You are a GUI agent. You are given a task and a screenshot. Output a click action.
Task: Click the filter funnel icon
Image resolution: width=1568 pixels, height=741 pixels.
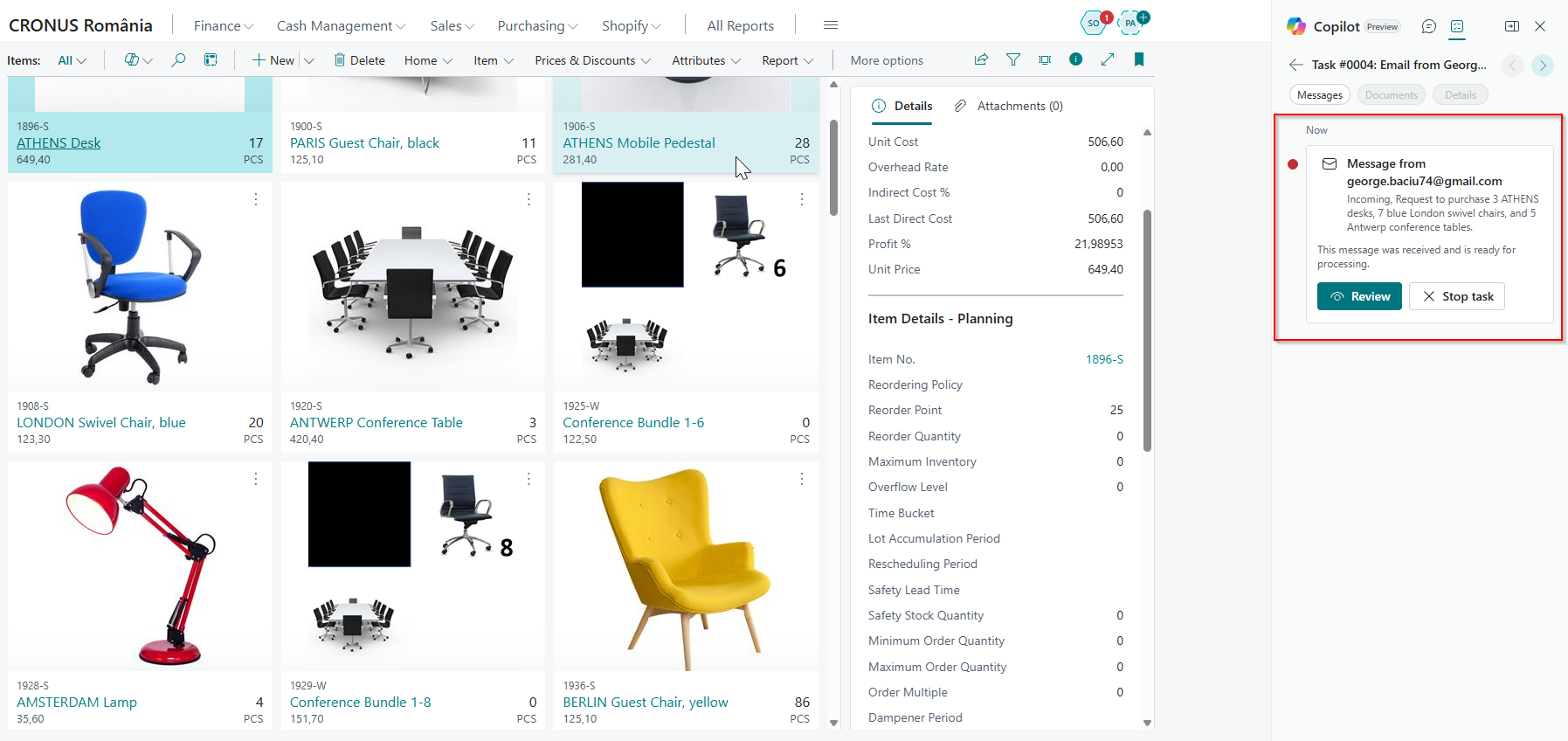[x=1013, y=59]
